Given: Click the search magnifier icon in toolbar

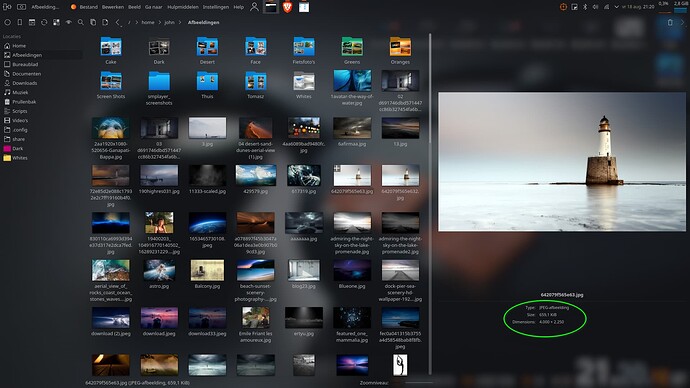Looking at the screenshot, I should point(81,22).
